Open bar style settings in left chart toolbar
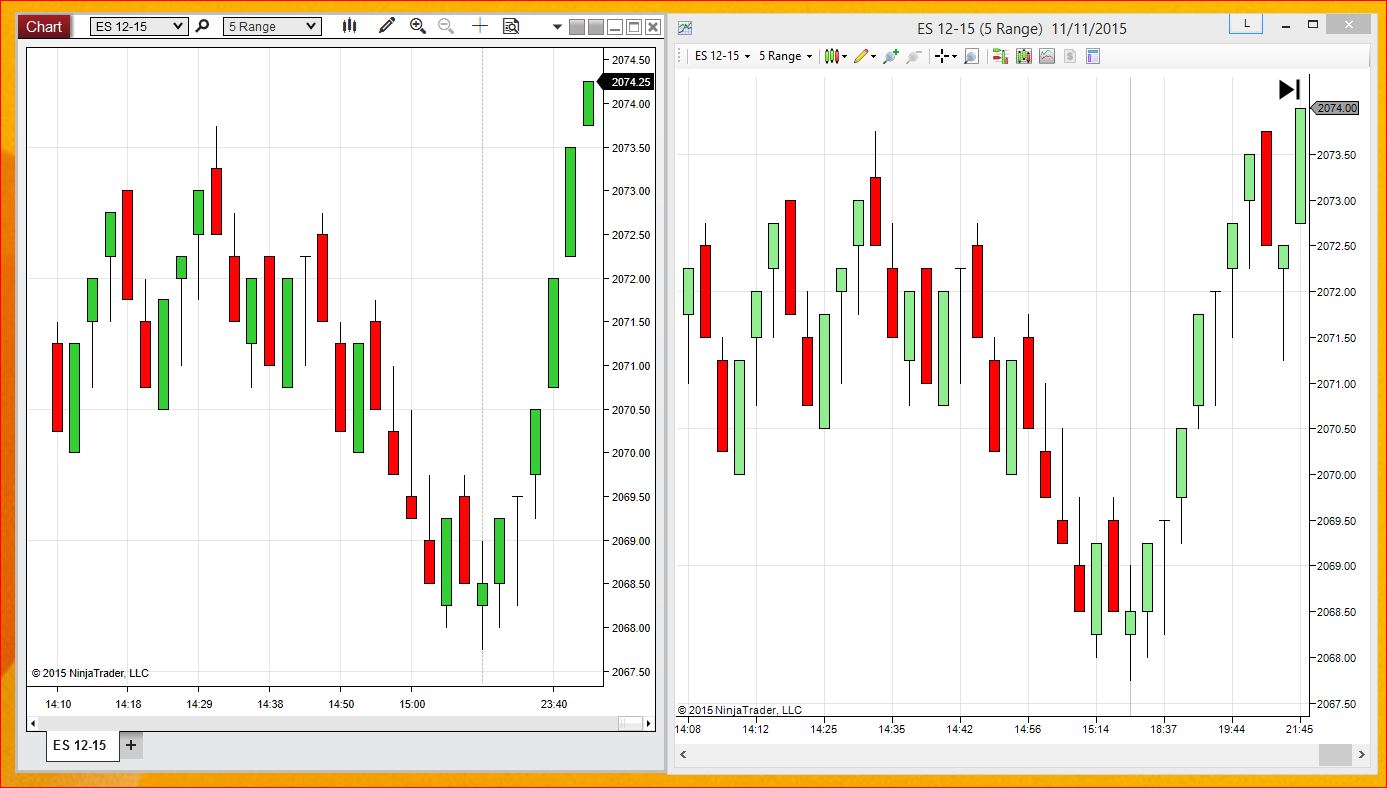 click(349, 27)
